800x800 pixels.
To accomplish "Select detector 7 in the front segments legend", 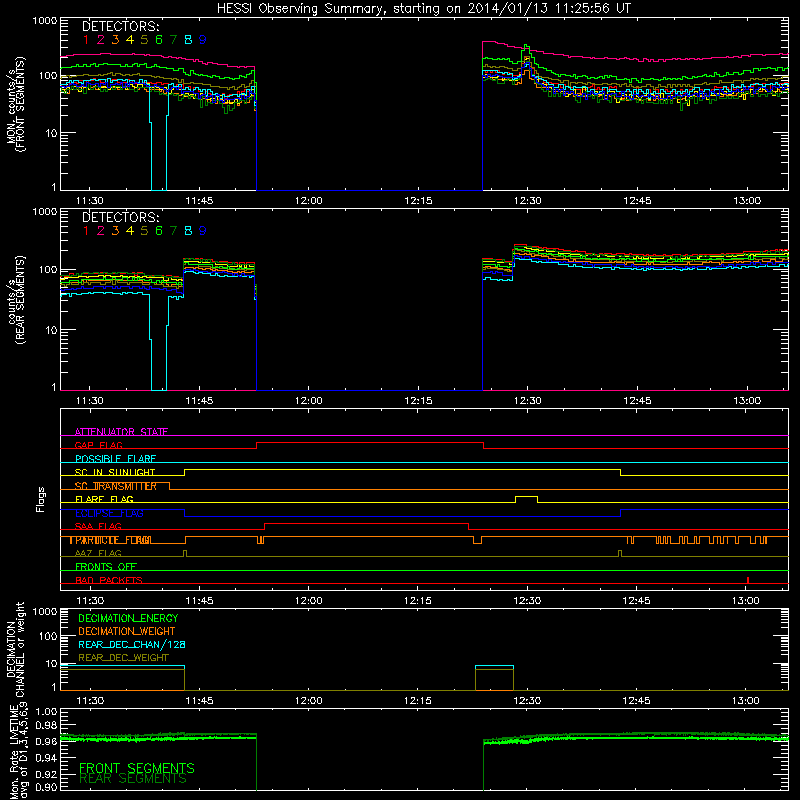I will 173,40.
